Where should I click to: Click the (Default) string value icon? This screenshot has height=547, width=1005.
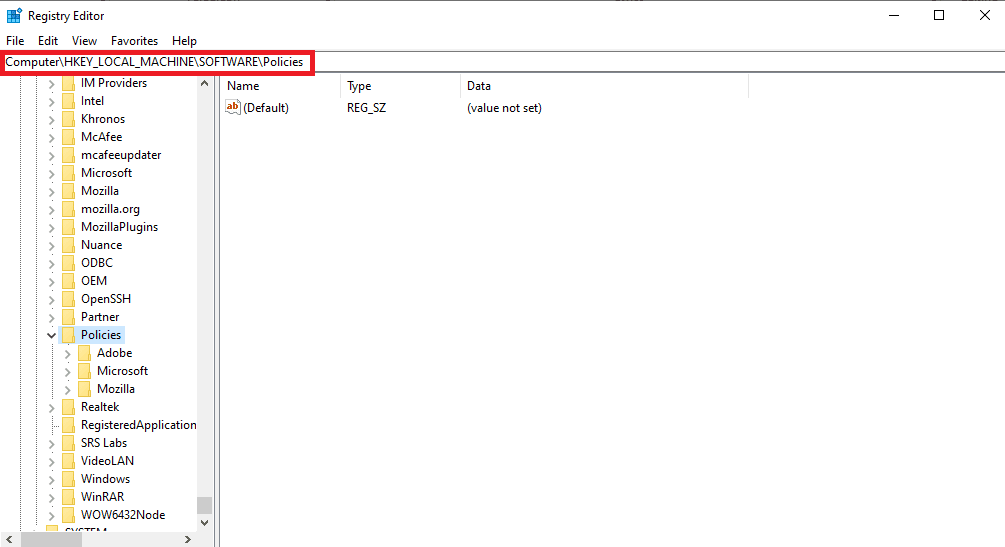tap(233, 107)
